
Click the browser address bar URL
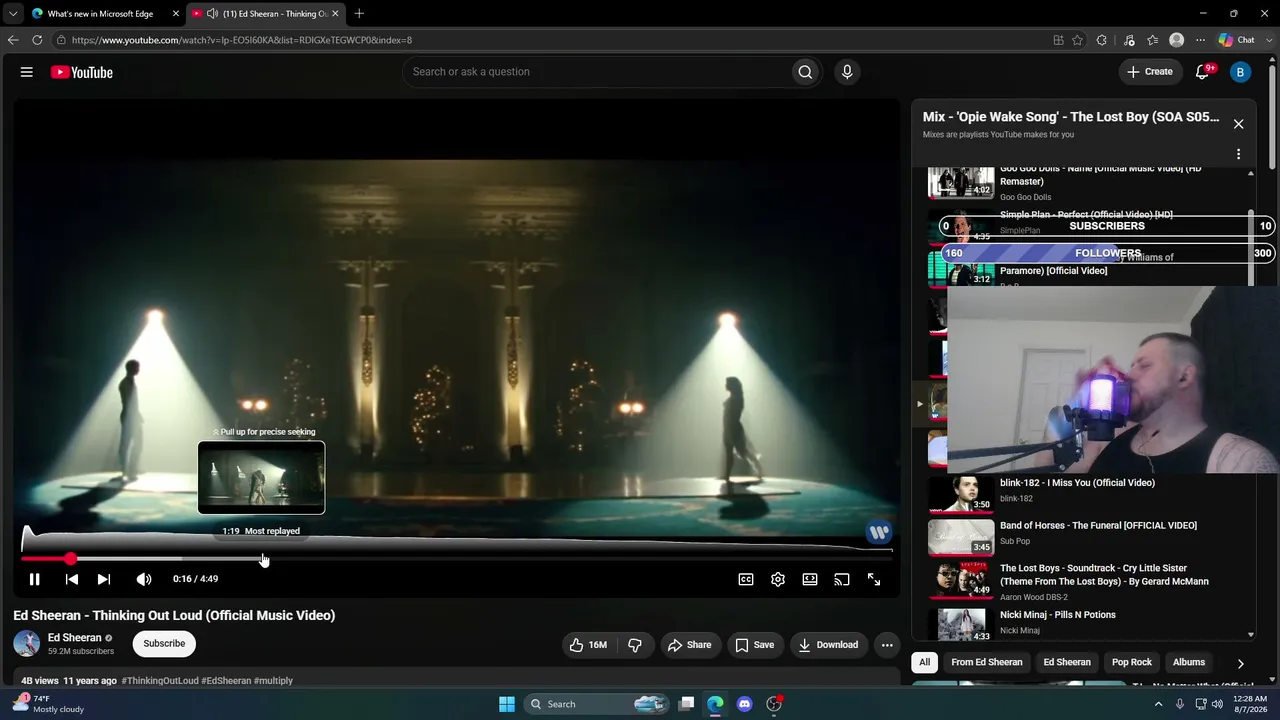coord(242,40)
